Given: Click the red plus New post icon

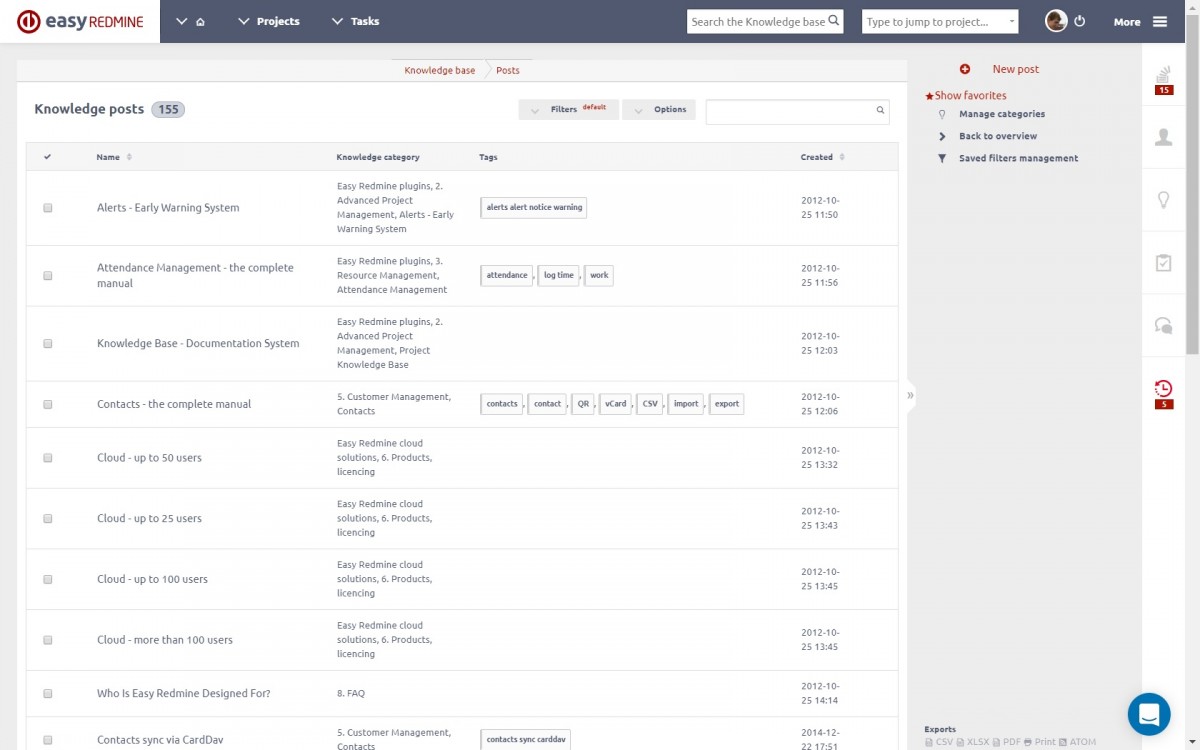Looking at the screenshot, I should tap(965, 69).
